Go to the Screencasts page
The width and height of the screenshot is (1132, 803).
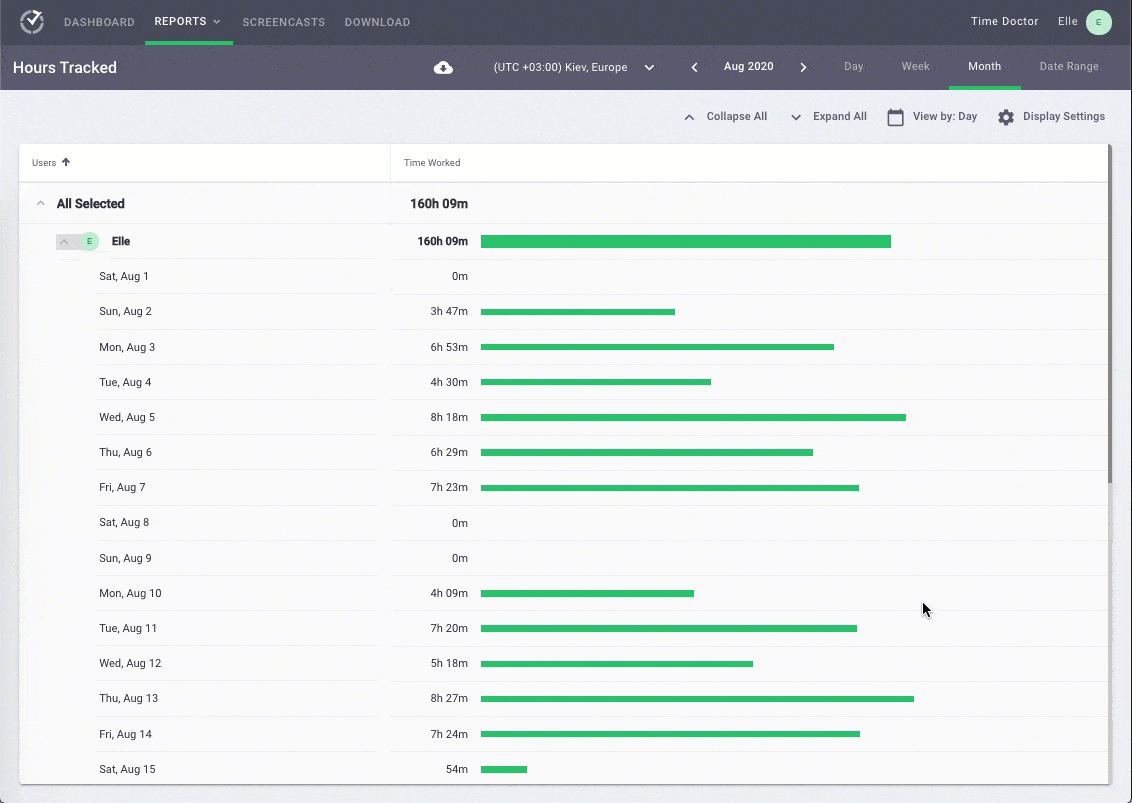[x=284, y=22]
